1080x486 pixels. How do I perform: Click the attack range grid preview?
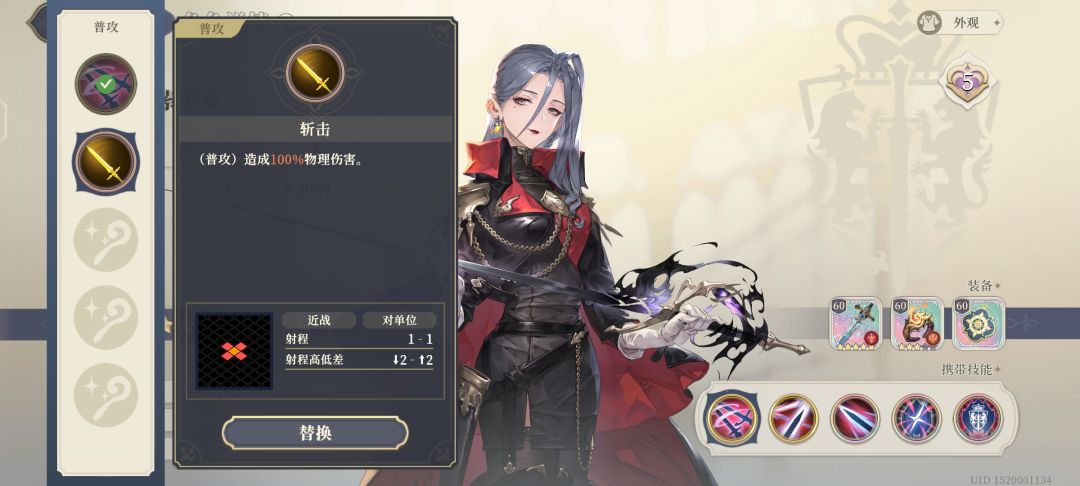[234, 351]
